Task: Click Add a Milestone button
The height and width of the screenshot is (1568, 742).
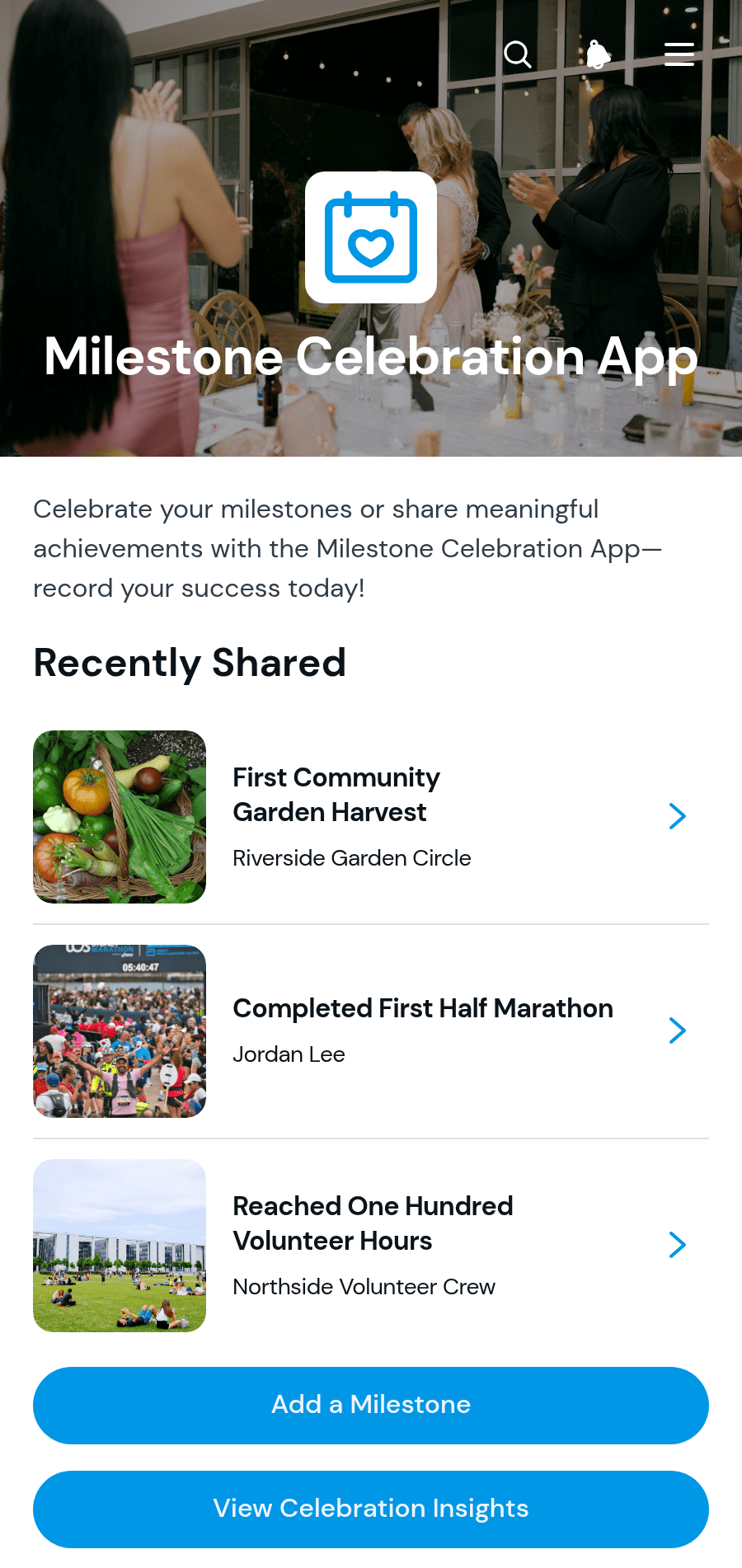Action: click(x=371, y=1406)
